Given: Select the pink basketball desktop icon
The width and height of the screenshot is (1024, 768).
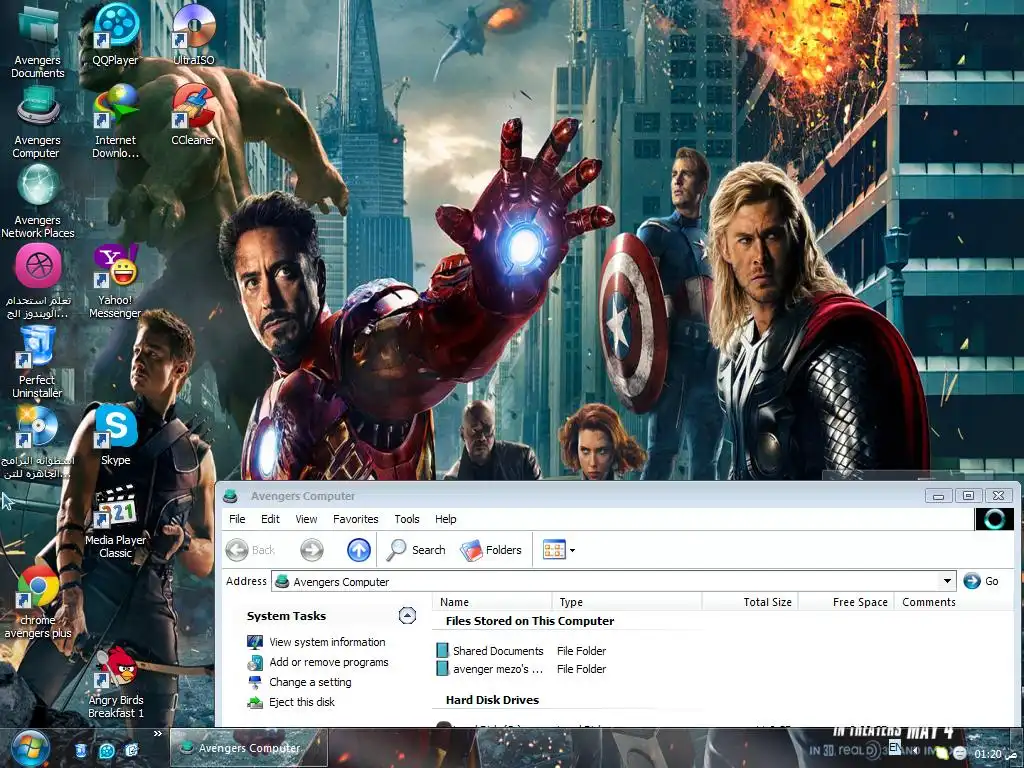Looking at the screenshot, I should [x=38, y=281].
